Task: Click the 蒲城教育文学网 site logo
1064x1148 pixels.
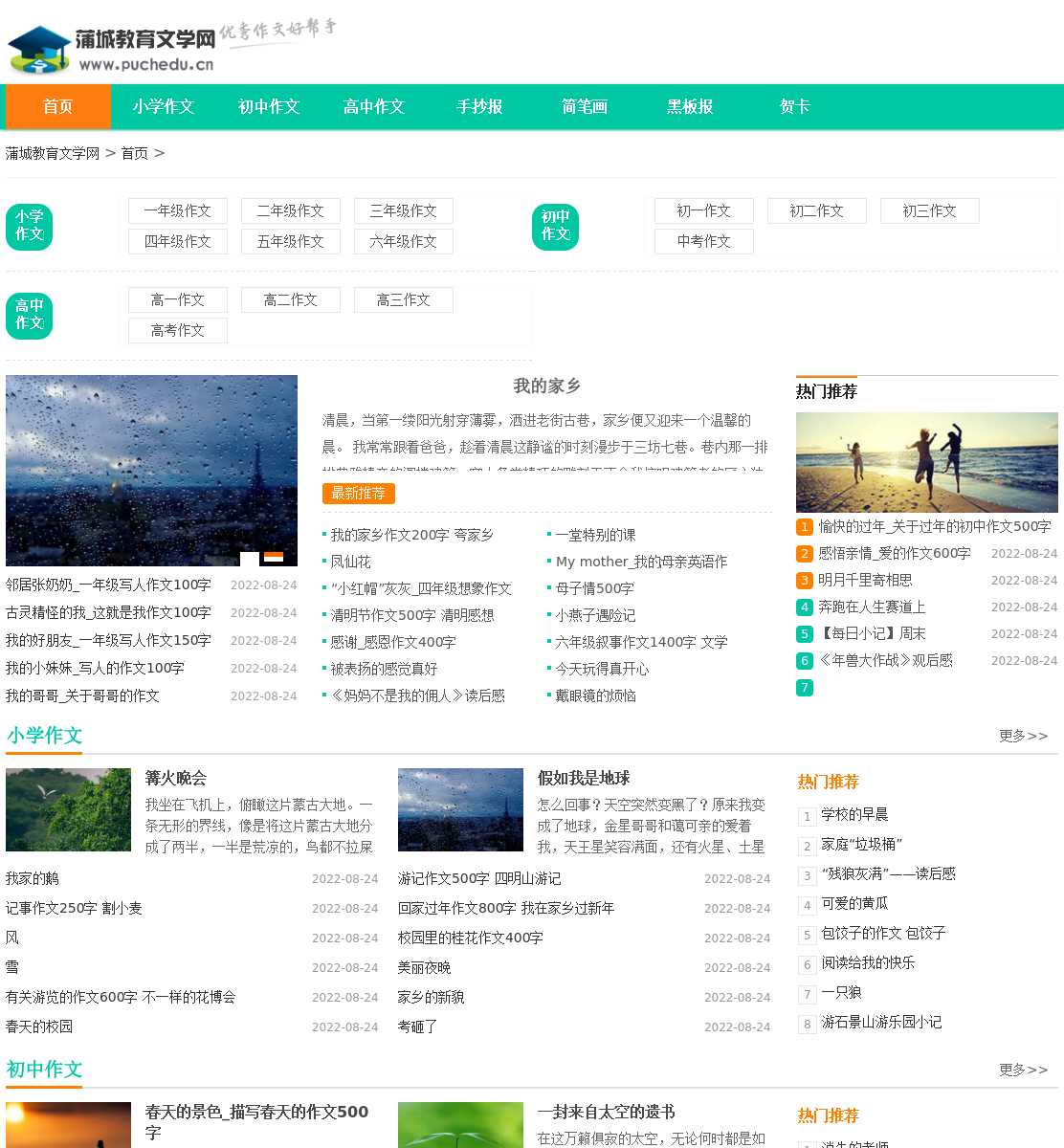Action: coord(111,51)
